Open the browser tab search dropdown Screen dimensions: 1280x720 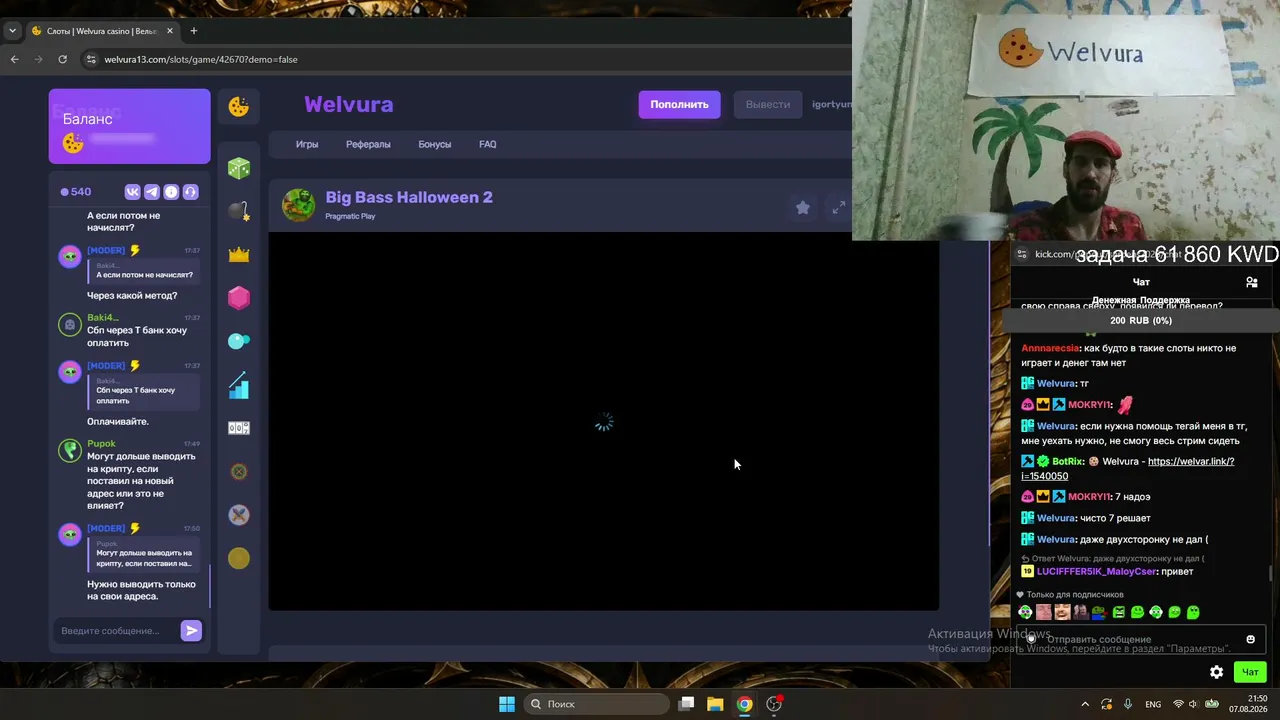coord(12,31)
